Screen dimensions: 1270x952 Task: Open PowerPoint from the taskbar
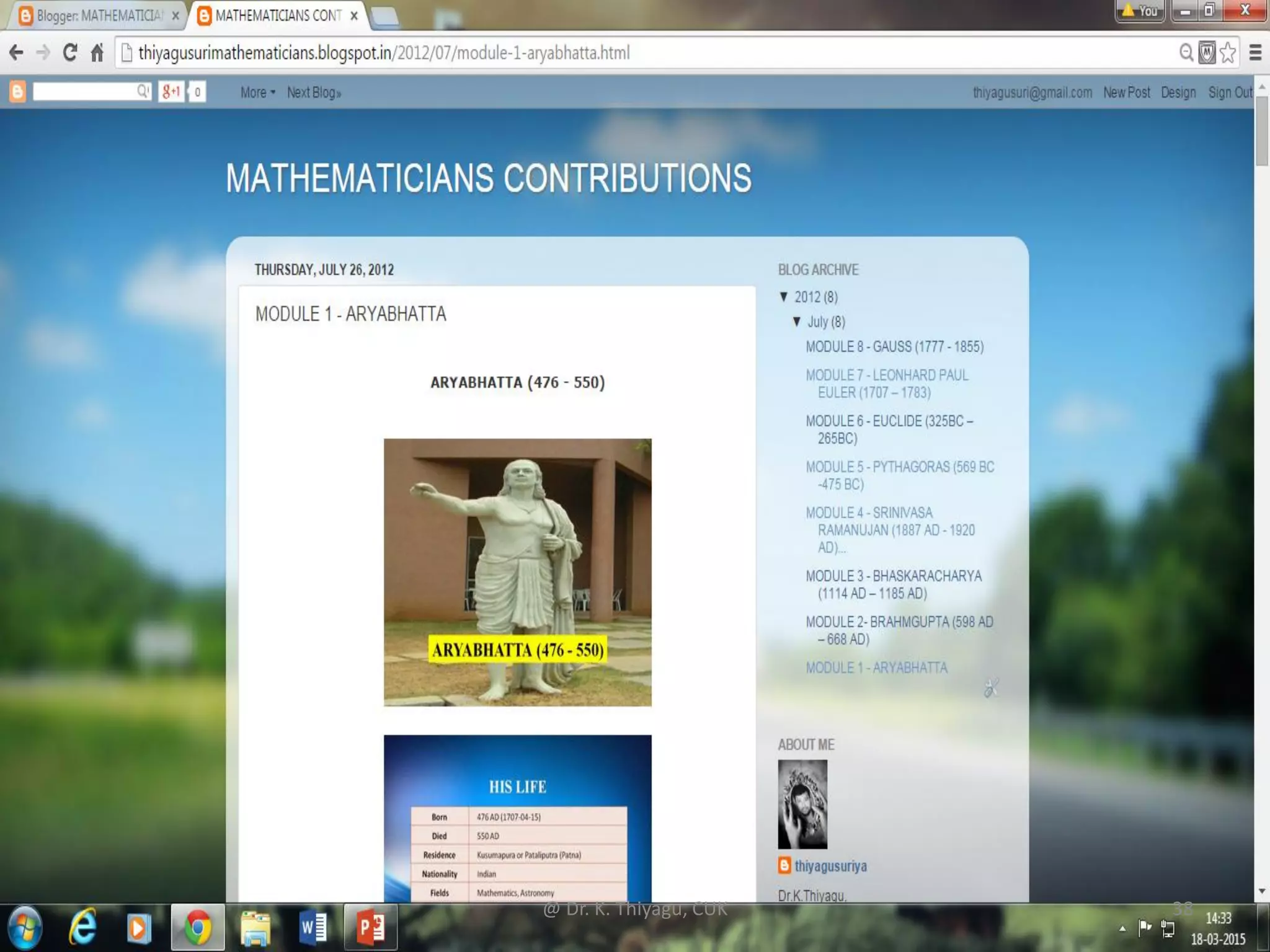coord(370,928)
